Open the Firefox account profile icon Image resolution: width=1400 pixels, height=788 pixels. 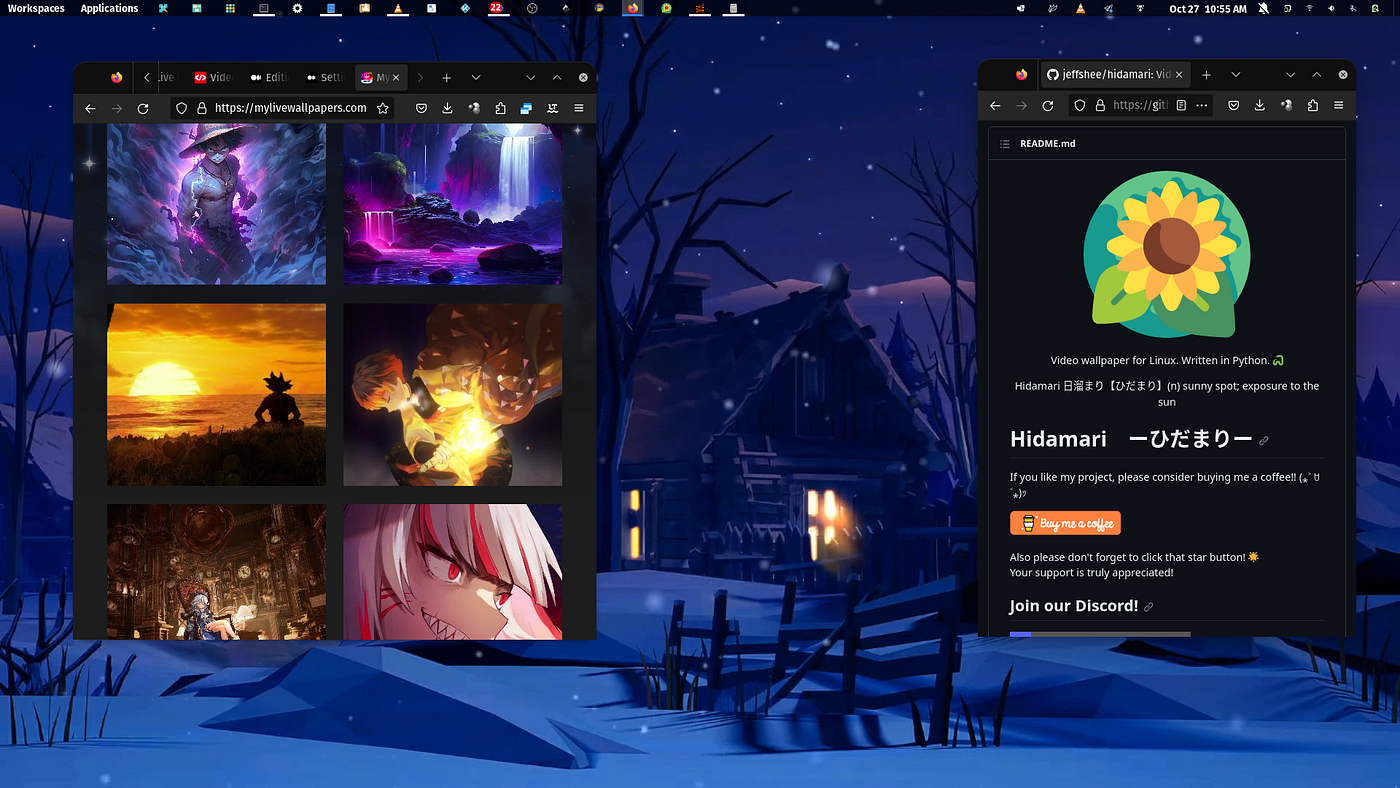[x=474, y=107]
